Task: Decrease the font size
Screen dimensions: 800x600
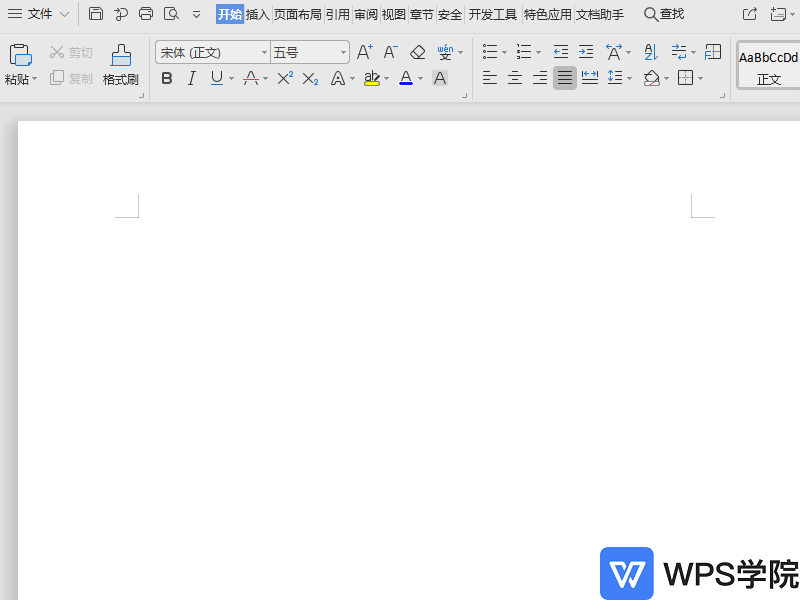Action: pos(390,51)
